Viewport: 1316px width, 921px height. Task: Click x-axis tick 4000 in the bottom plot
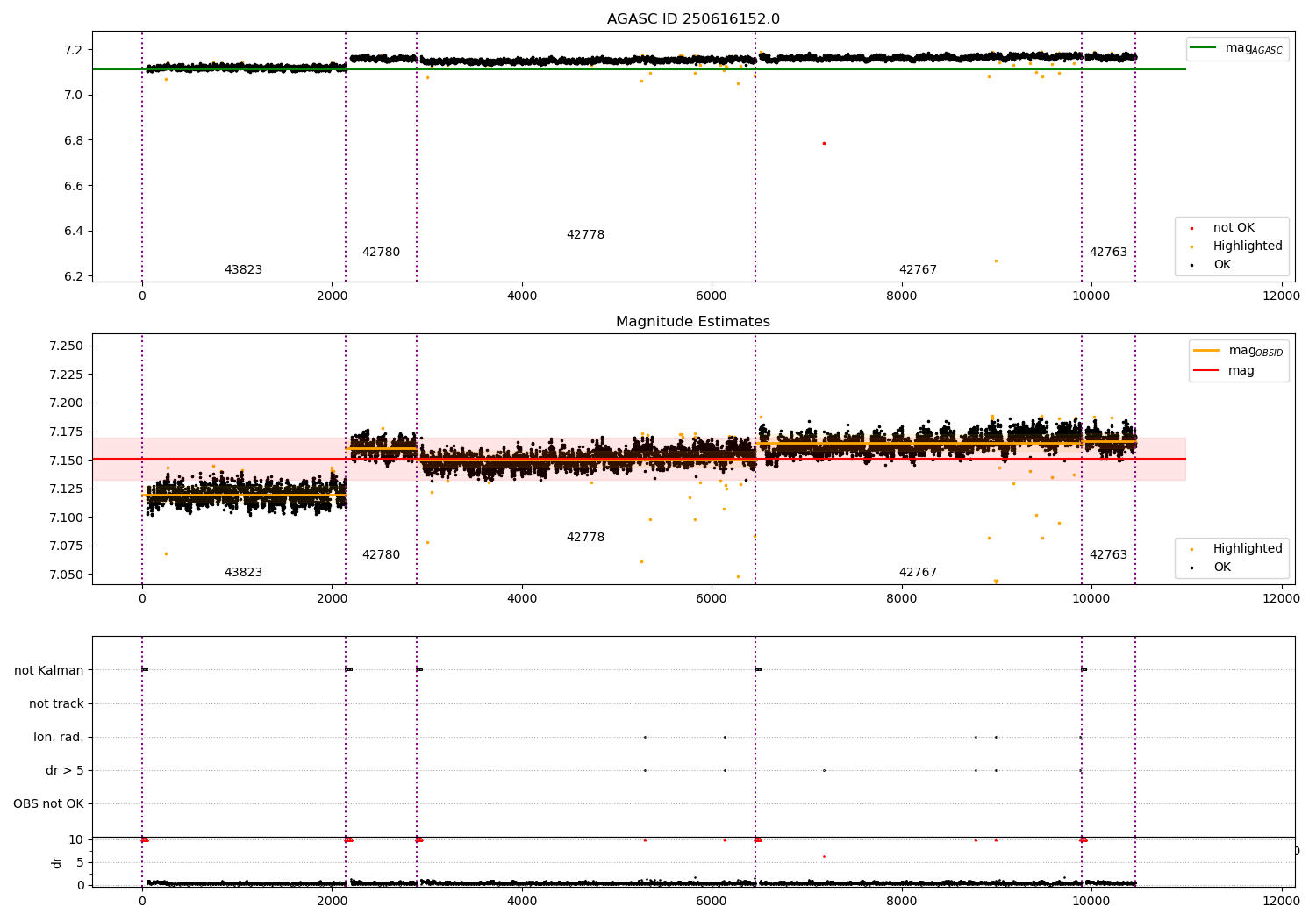point(522,900)
